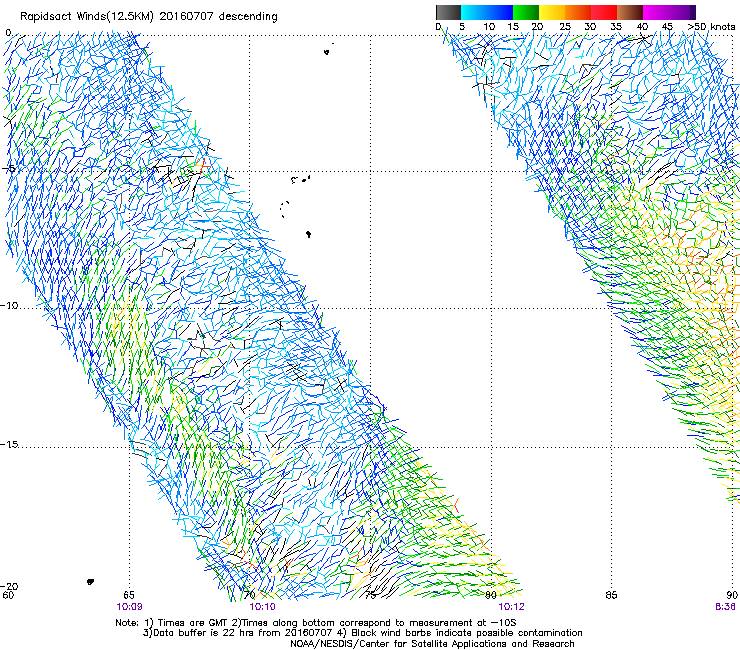
Task: Select the "35" legend scale label
Action: [x=616, y=27]
